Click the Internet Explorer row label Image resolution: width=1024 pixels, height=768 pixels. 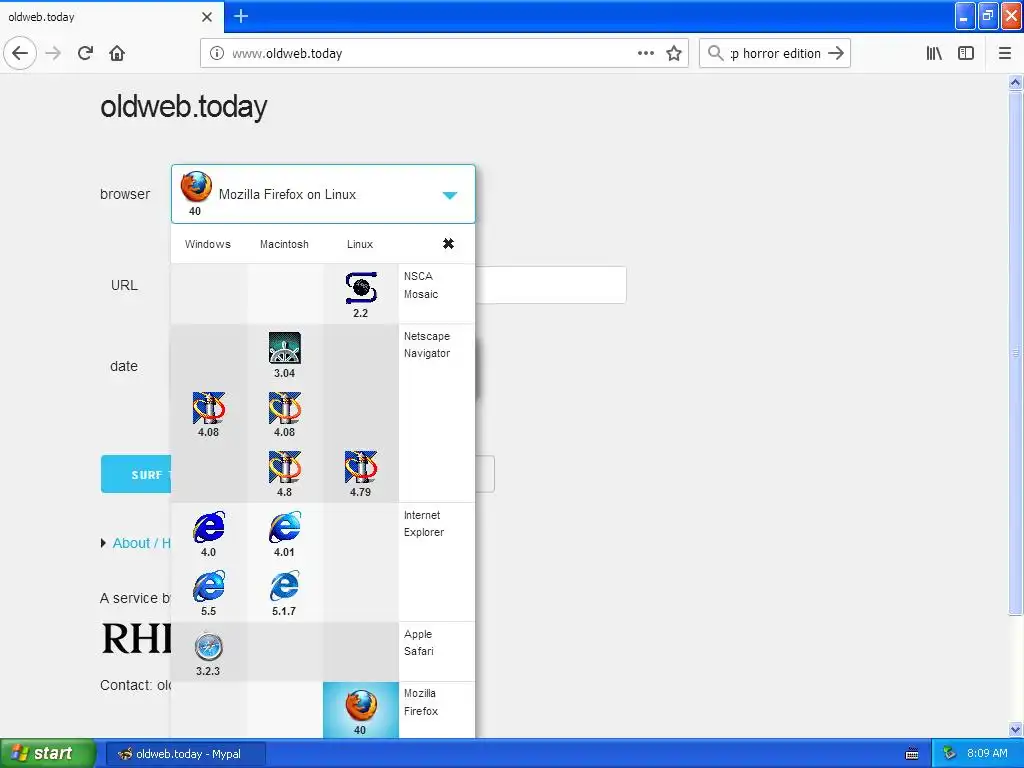(423, 523)
